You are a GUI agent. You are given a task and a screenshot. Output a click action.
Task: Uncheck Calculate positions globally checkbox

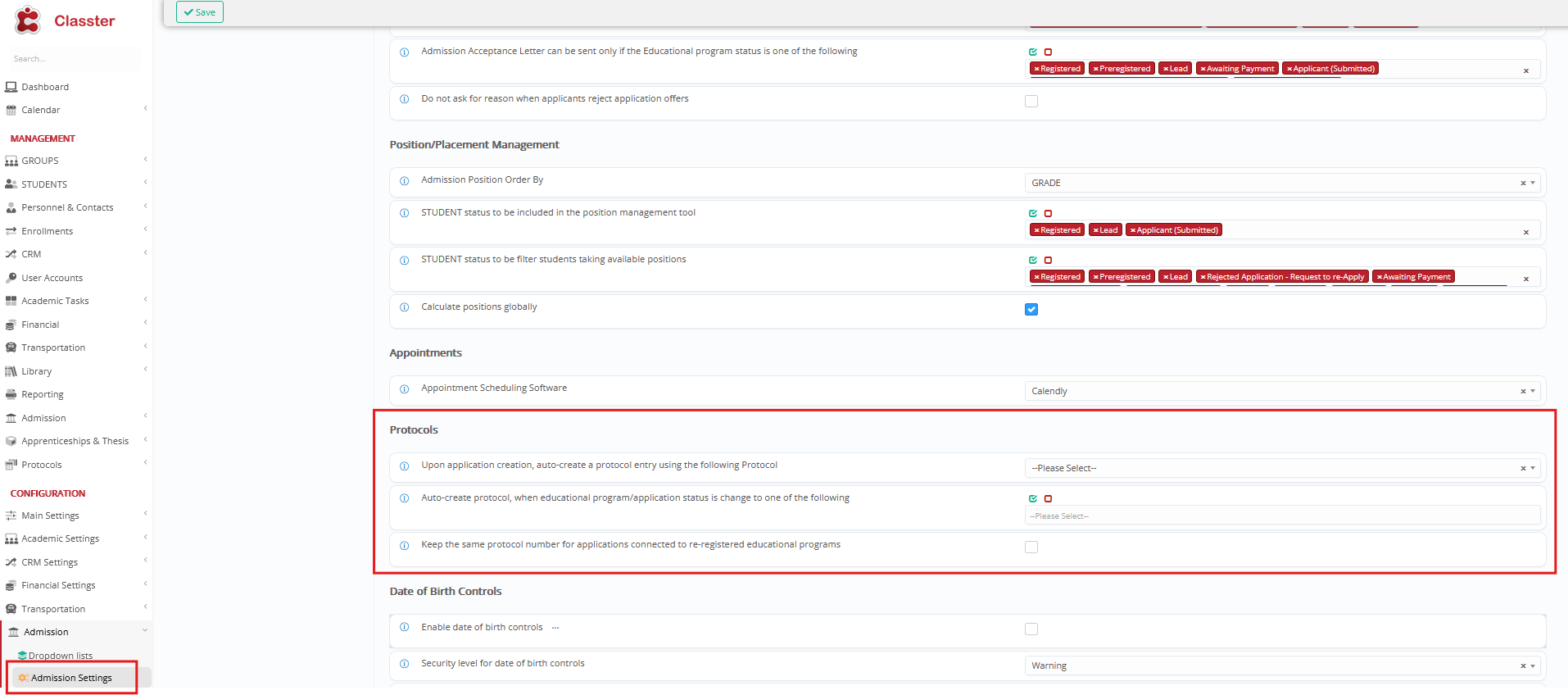tap(1031, 309)
